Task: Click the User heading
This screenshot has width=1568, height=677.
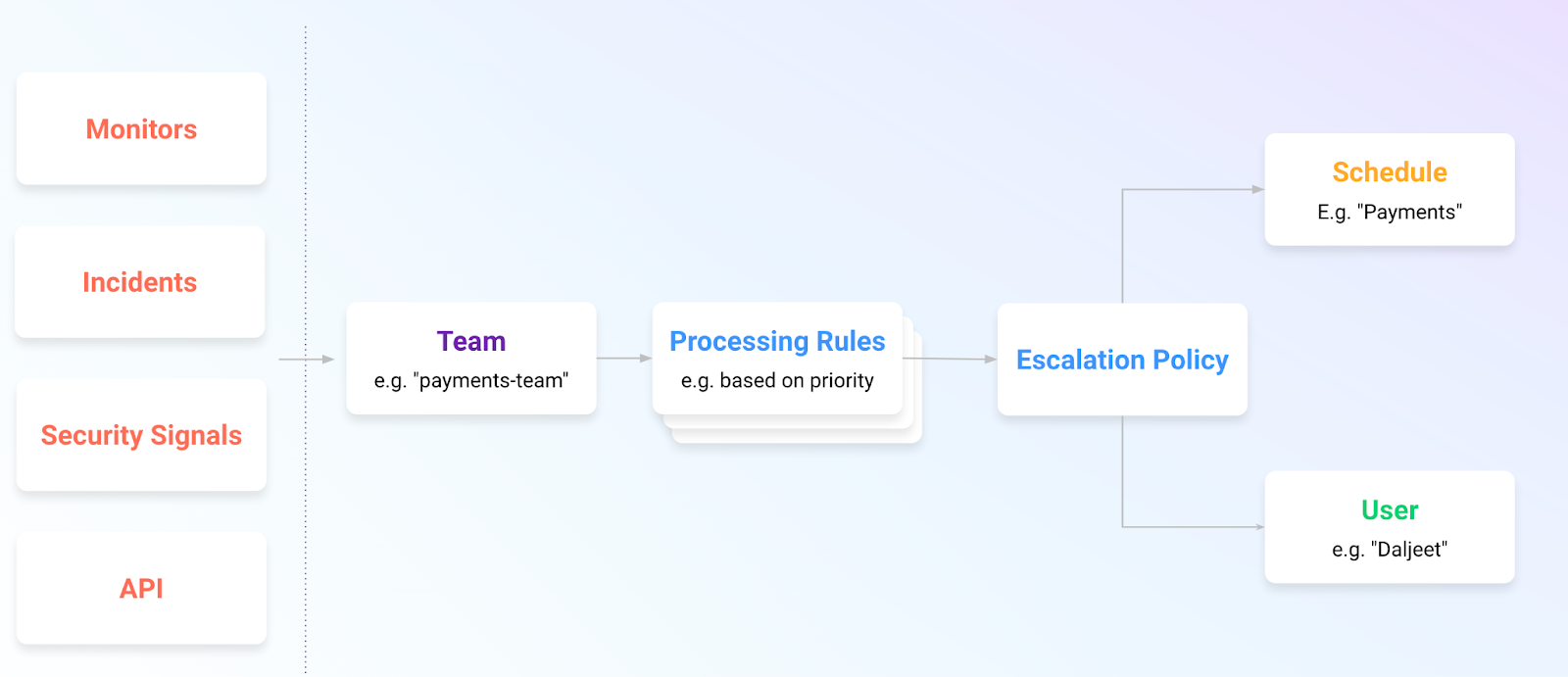Action: pyautogui.click(x=1390, y=510)
